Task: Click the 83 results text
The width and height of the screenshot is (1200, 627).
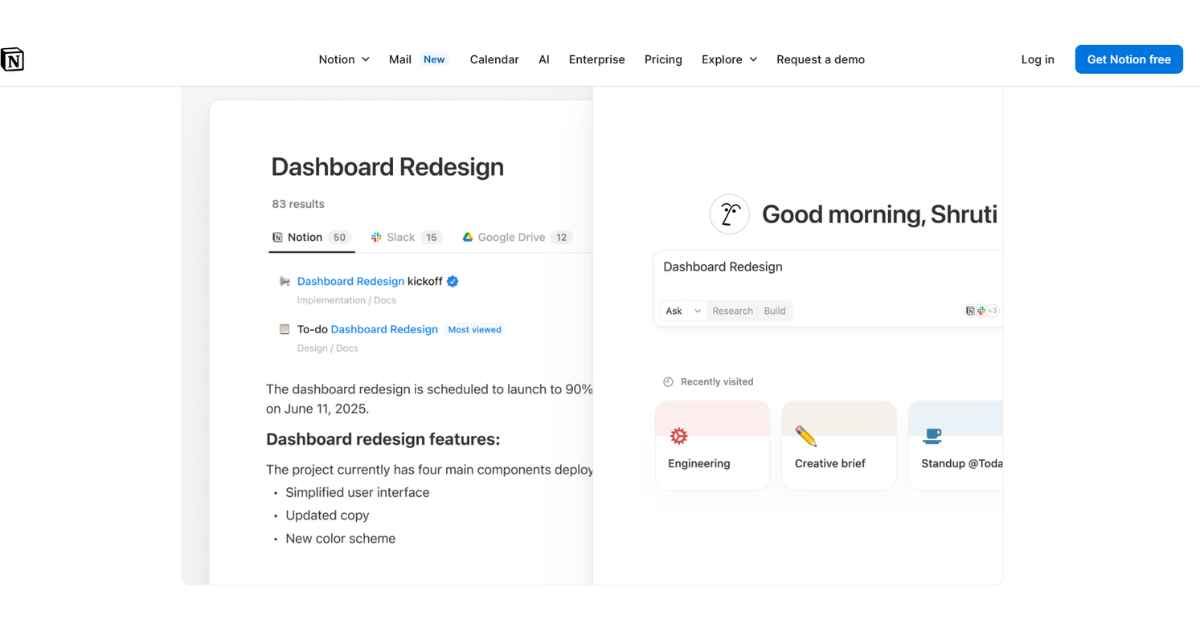Action: coord(298,204)
